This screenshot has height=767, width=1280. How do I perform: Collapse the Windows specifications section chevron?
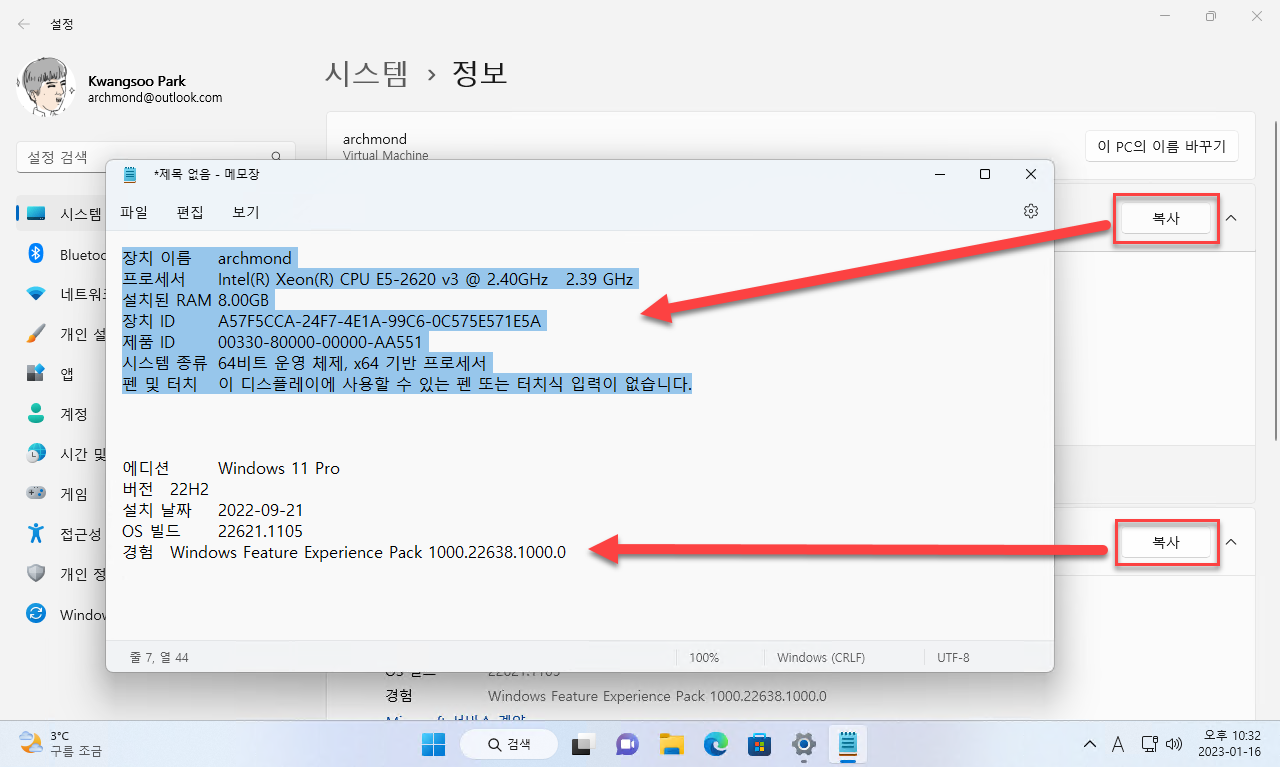point(1231,542)
